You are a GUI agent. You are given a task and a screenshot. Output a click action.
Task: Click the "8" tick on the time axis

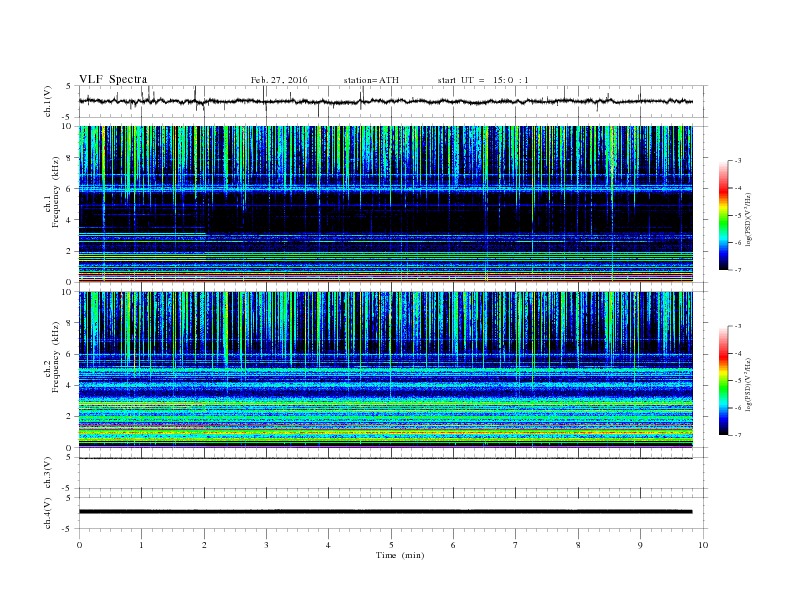pos(578,545)
